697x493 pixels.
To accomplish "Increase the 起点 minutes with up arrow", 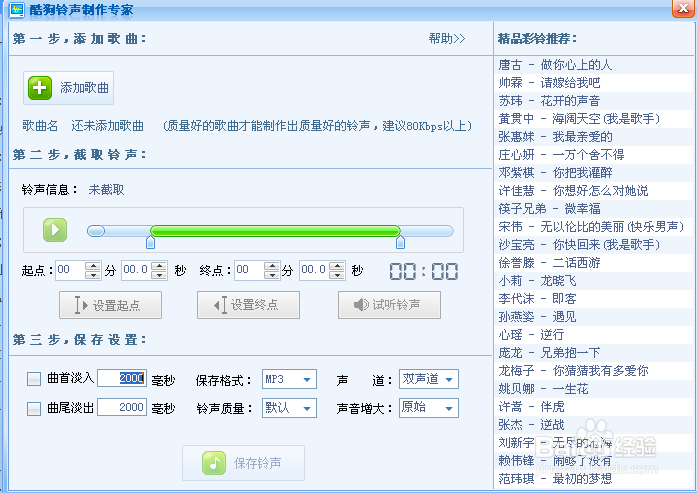I will [93, 265].
